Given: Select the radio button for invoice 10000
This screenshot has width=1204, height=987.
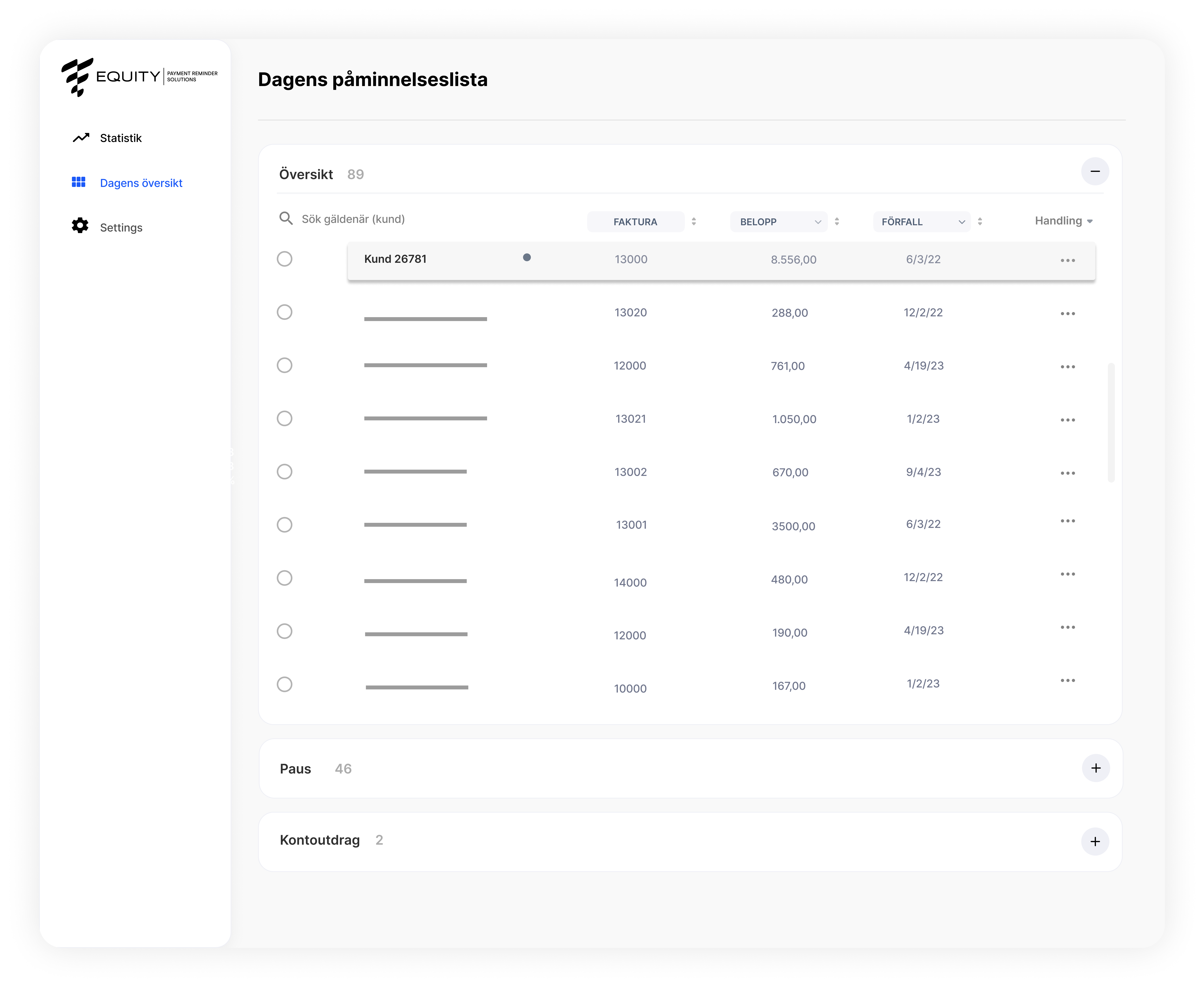Looking at the screenshot, I should tap(285, 684).
